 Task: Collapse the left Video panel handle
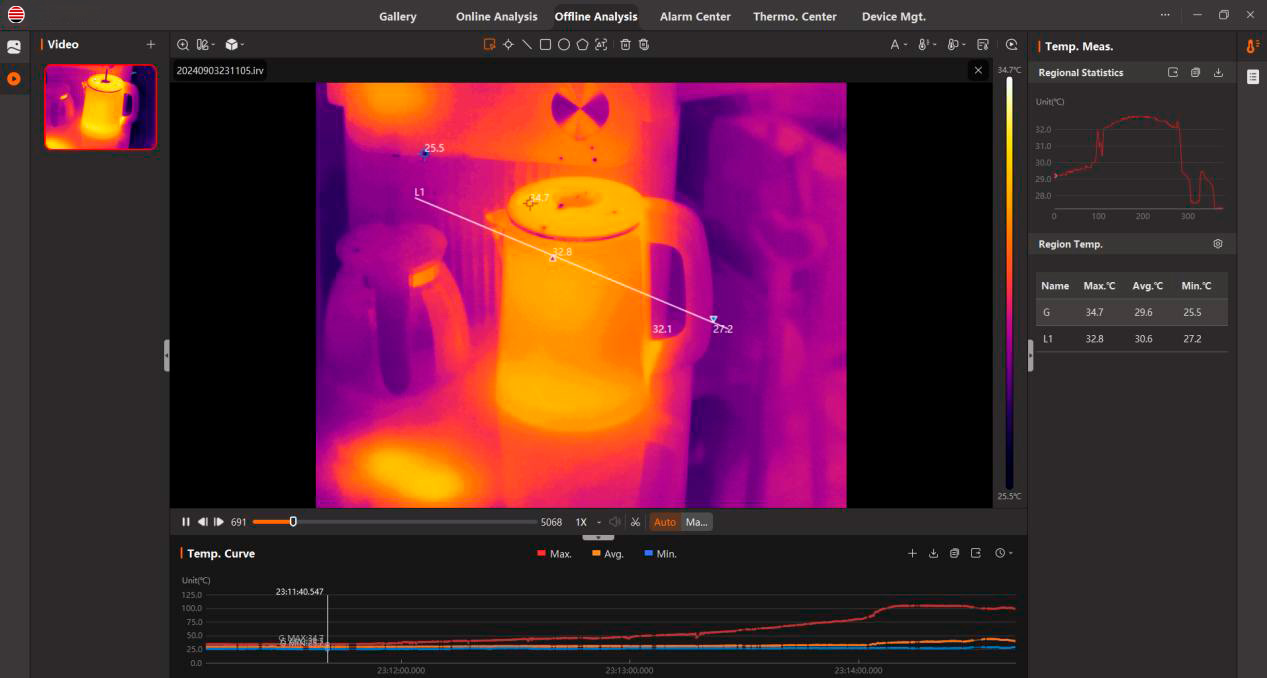pos(166,355)
